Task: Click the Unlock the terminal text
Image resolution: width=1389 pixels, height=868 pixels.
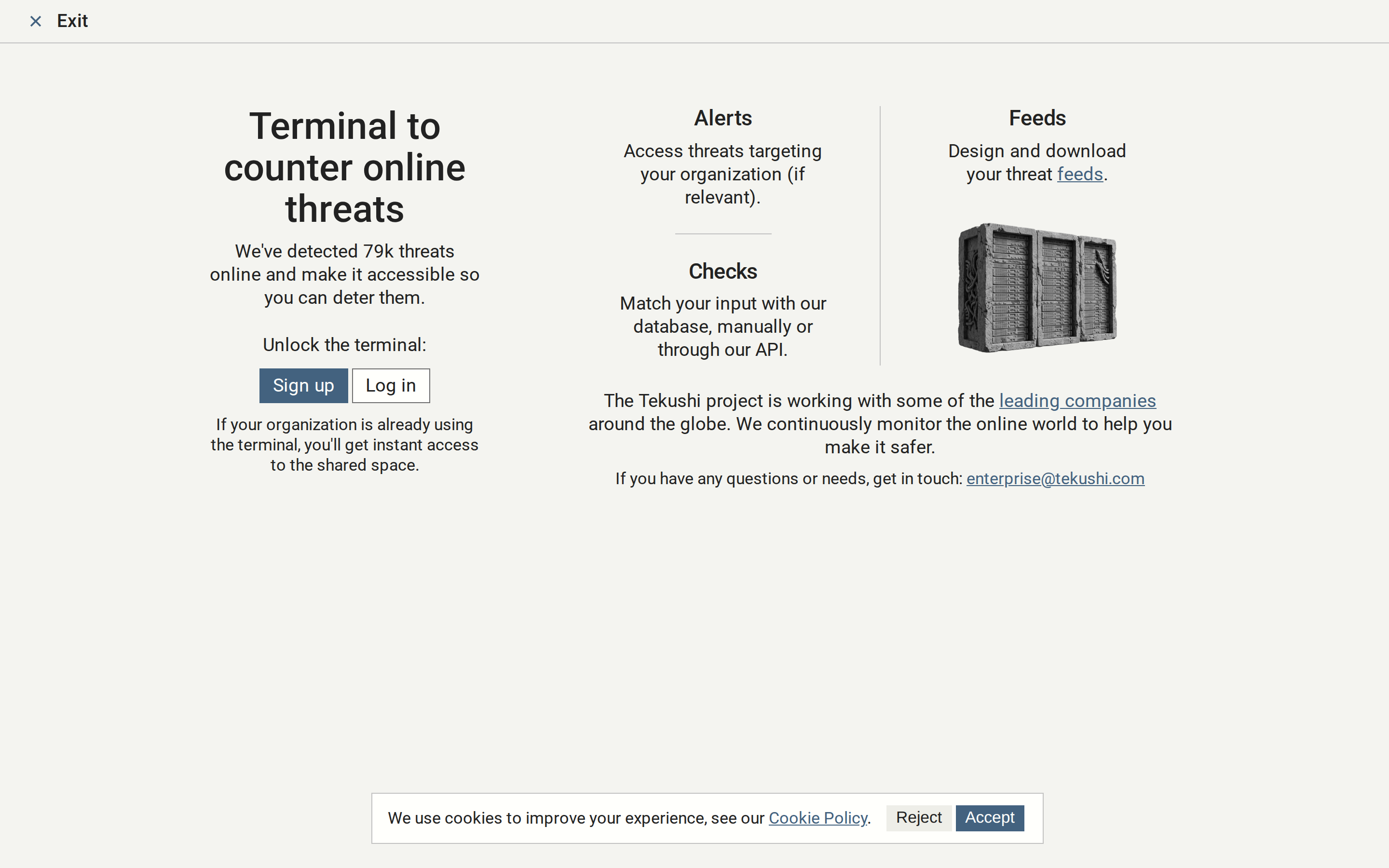Action: (344, 345)
